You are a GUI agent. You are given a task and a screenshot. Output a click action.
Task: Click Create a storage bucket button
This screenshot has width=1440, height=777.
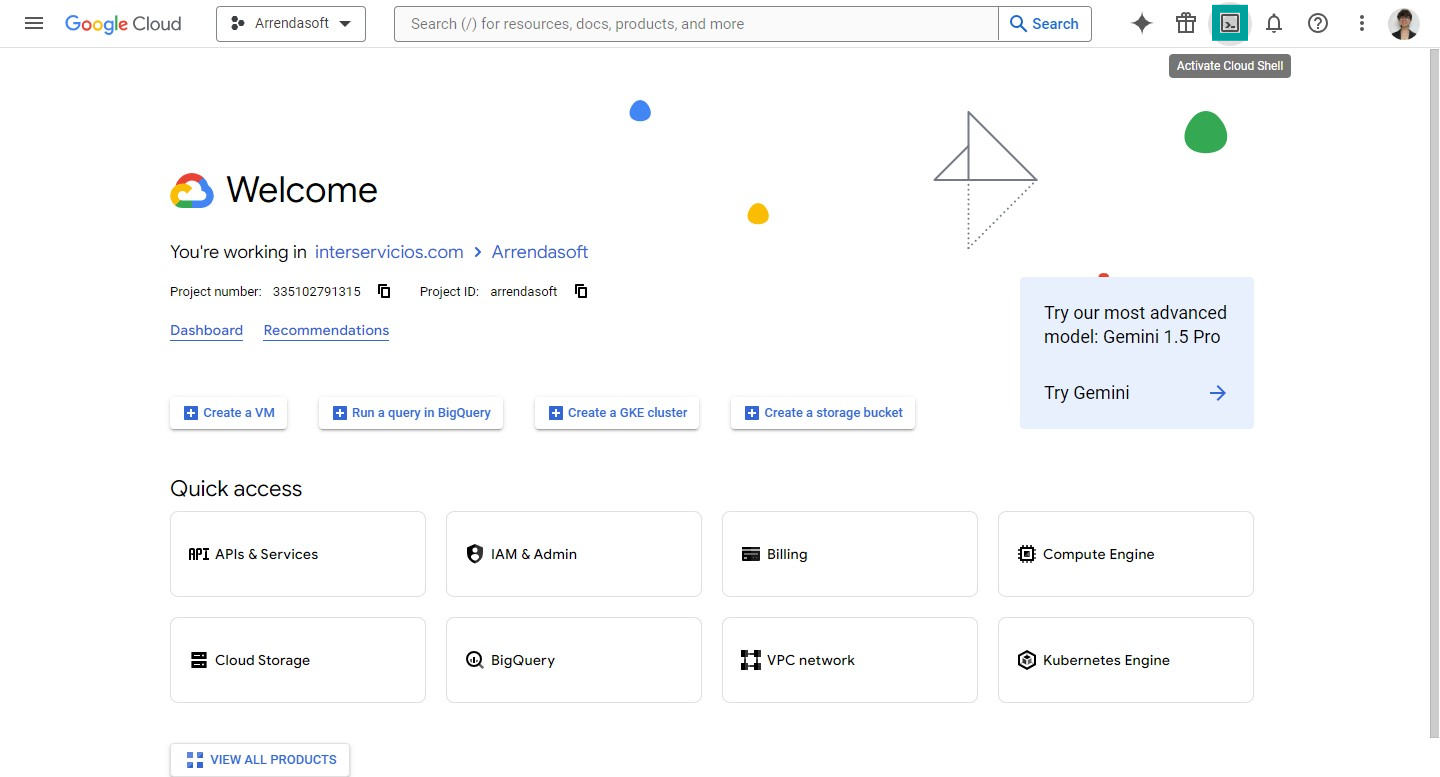click(x=823, y=413)
